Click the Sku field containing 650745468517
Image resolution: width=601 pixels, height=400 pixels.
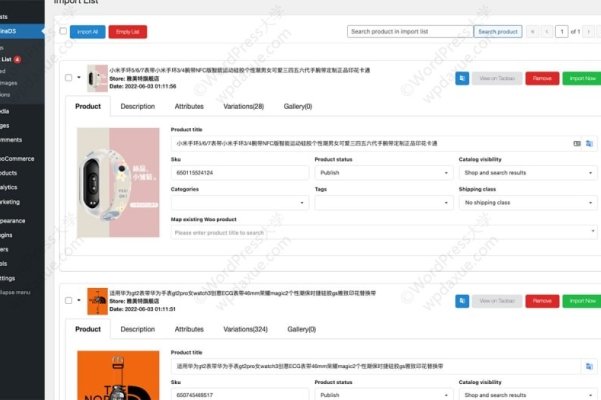pyautogui.click(x=240, y=395)
